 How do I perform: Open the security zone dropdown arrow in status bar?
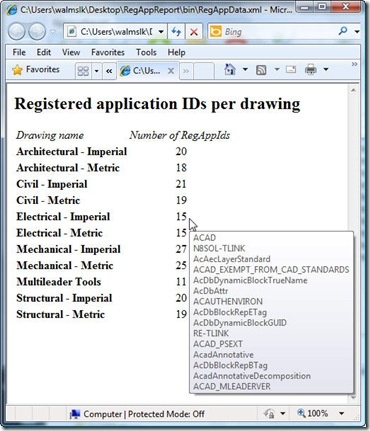(x=283, y=414)
